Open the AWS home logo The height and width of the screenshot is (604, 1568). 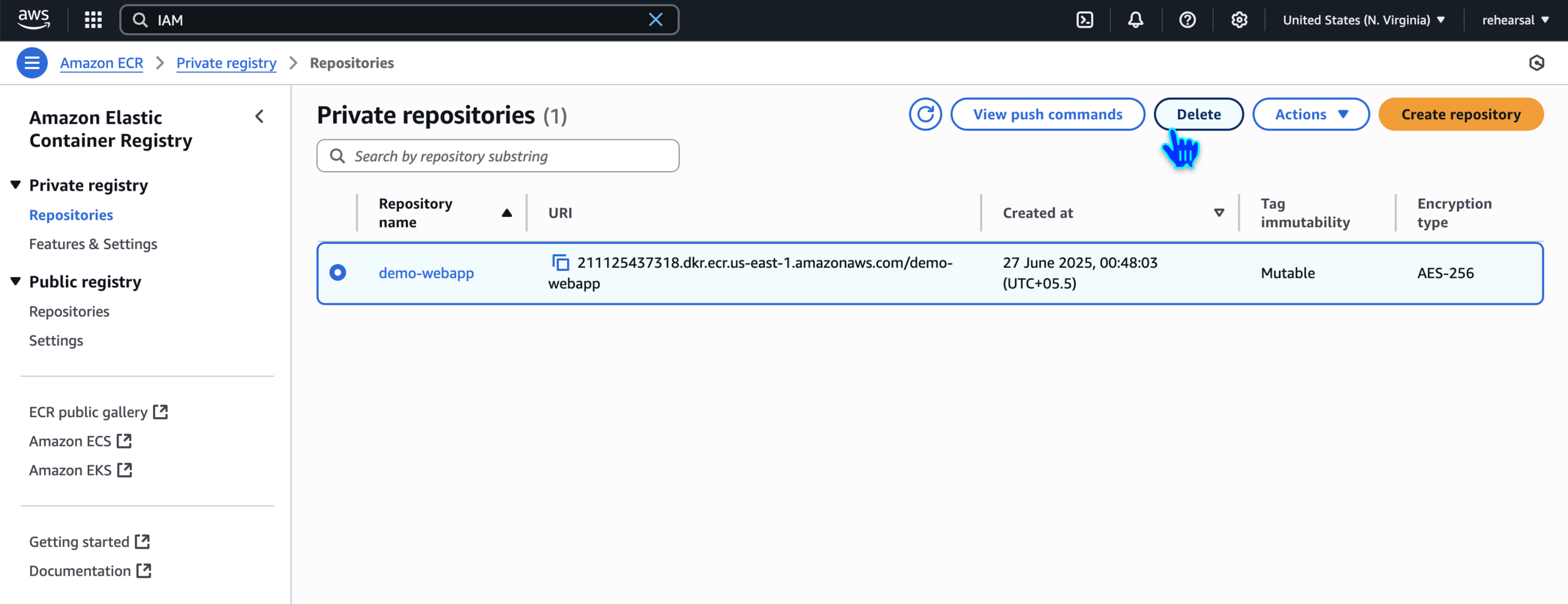pos(34,19)
